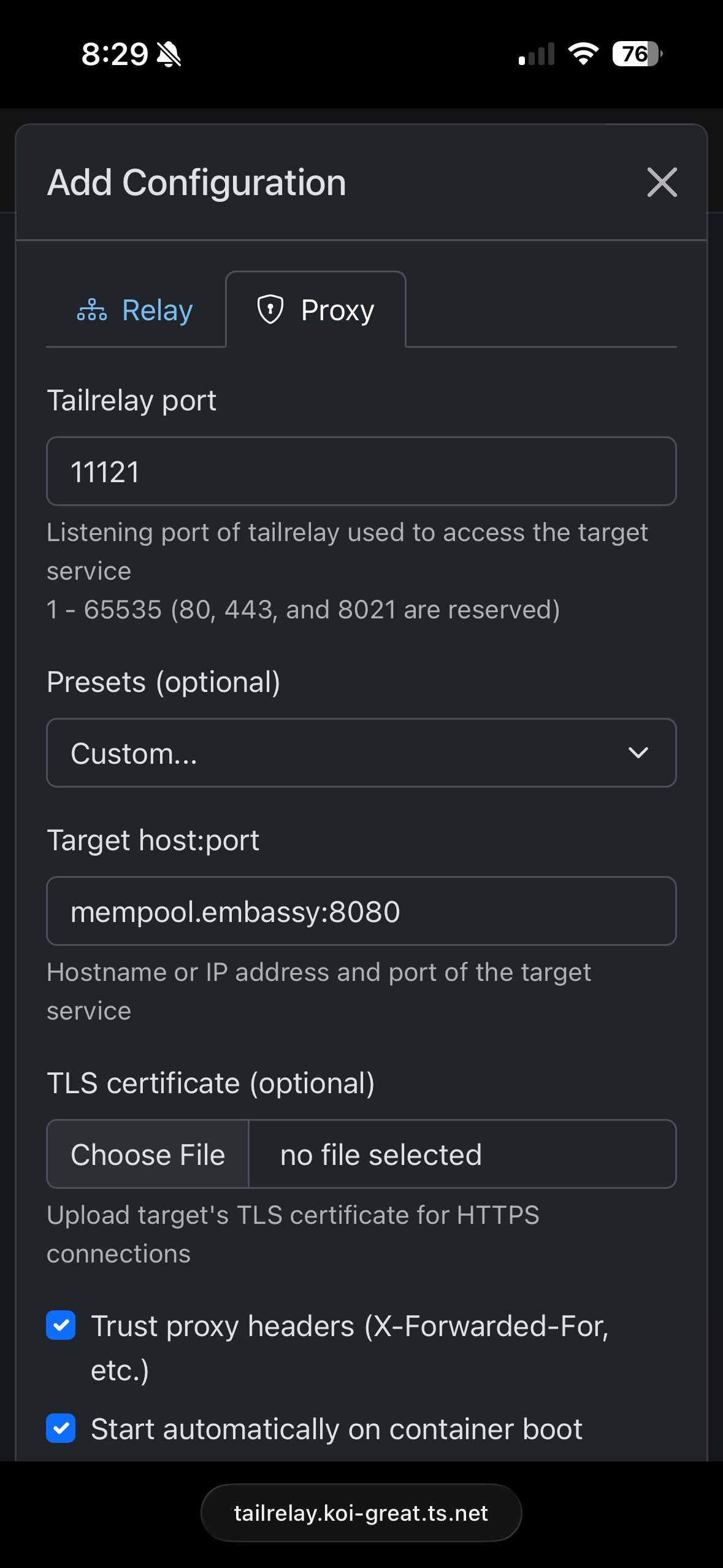Click the 'Trust proxy headers' label text
The image size is (723, 1568).
pos(349,1326)
